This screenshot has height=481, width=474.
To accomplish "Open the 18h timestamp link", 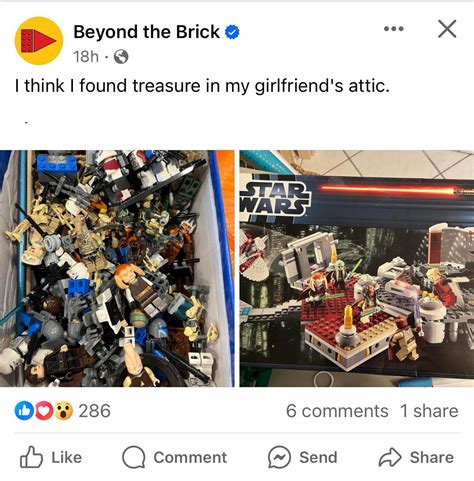I will click(86, 57).
